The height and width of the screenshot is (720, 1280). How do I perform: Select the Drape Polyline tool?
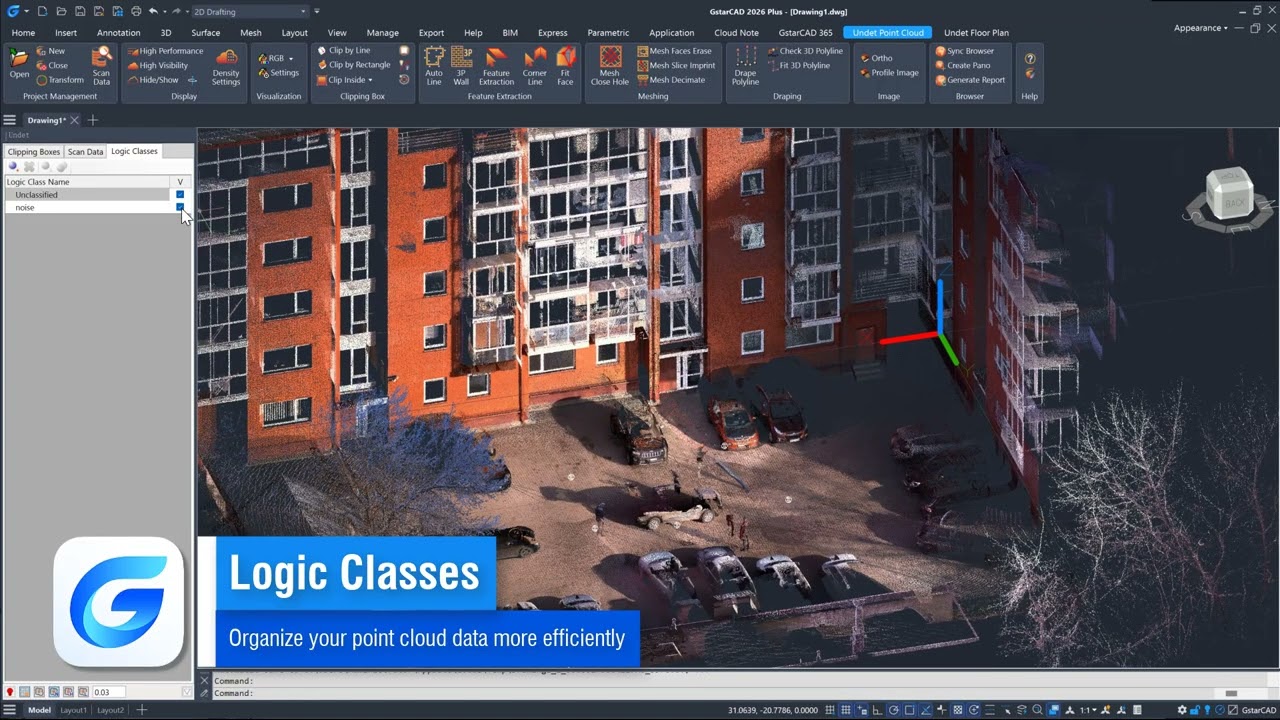tap(745, 65)
